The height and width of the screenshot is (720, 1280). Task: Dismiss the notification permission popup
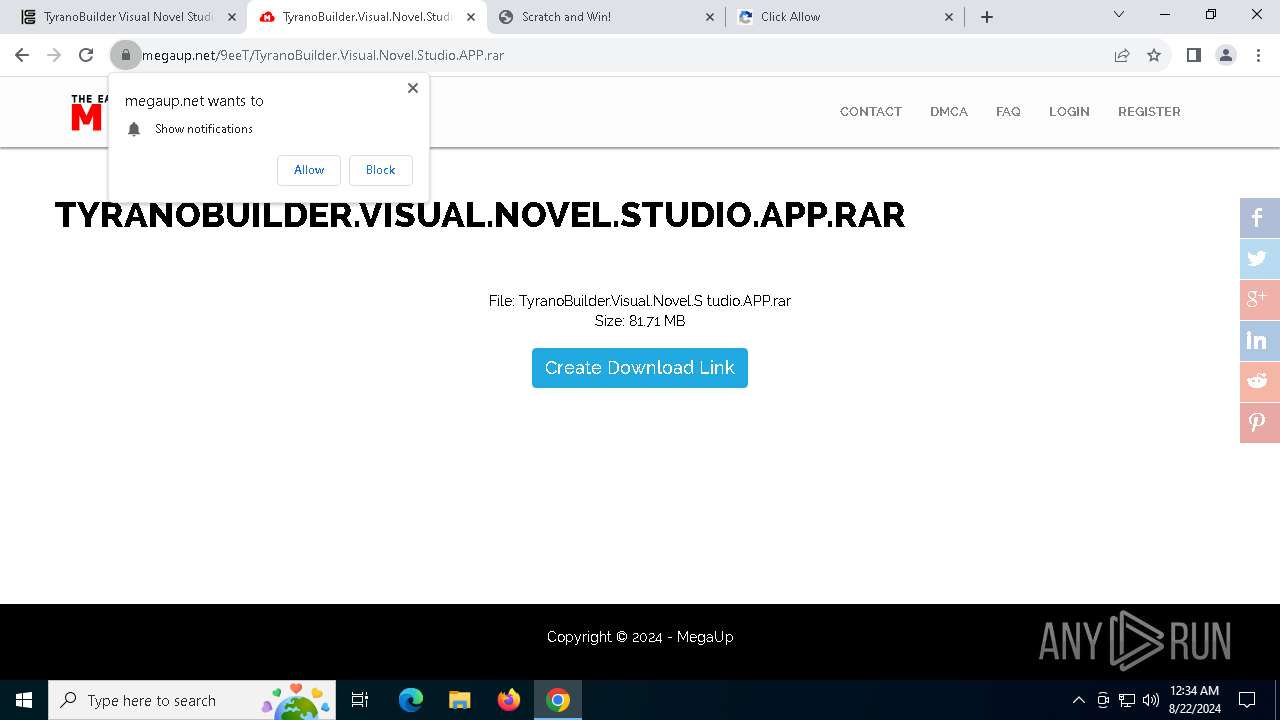click(x=413, y=88)
